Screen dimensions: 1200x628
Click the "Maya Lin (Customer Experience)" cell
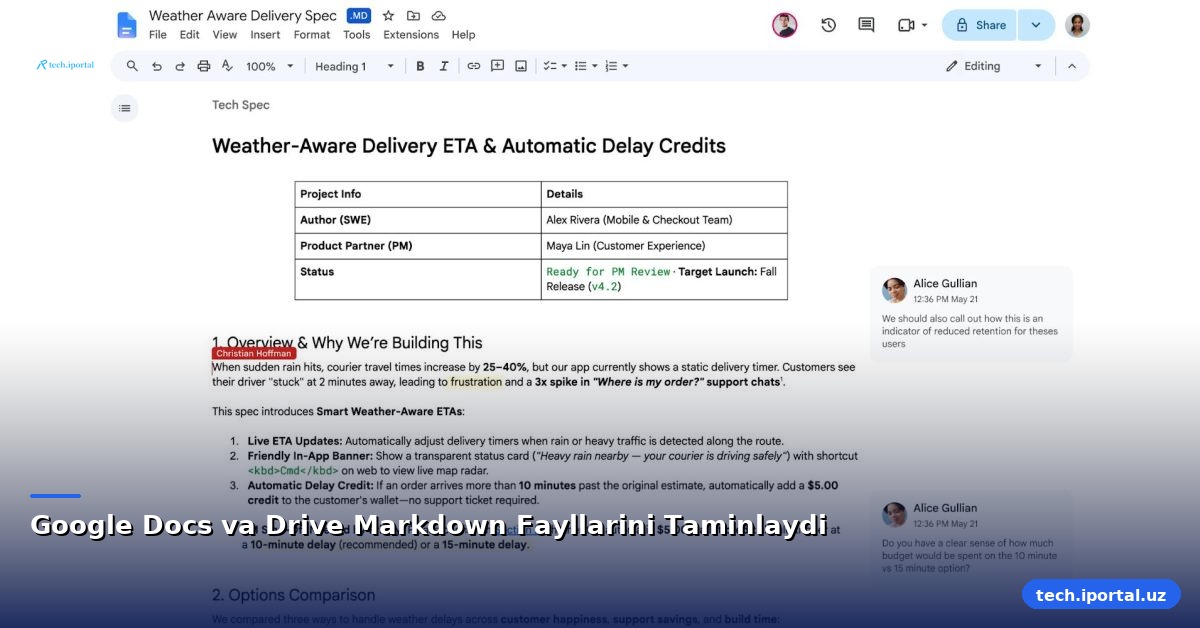664,246
